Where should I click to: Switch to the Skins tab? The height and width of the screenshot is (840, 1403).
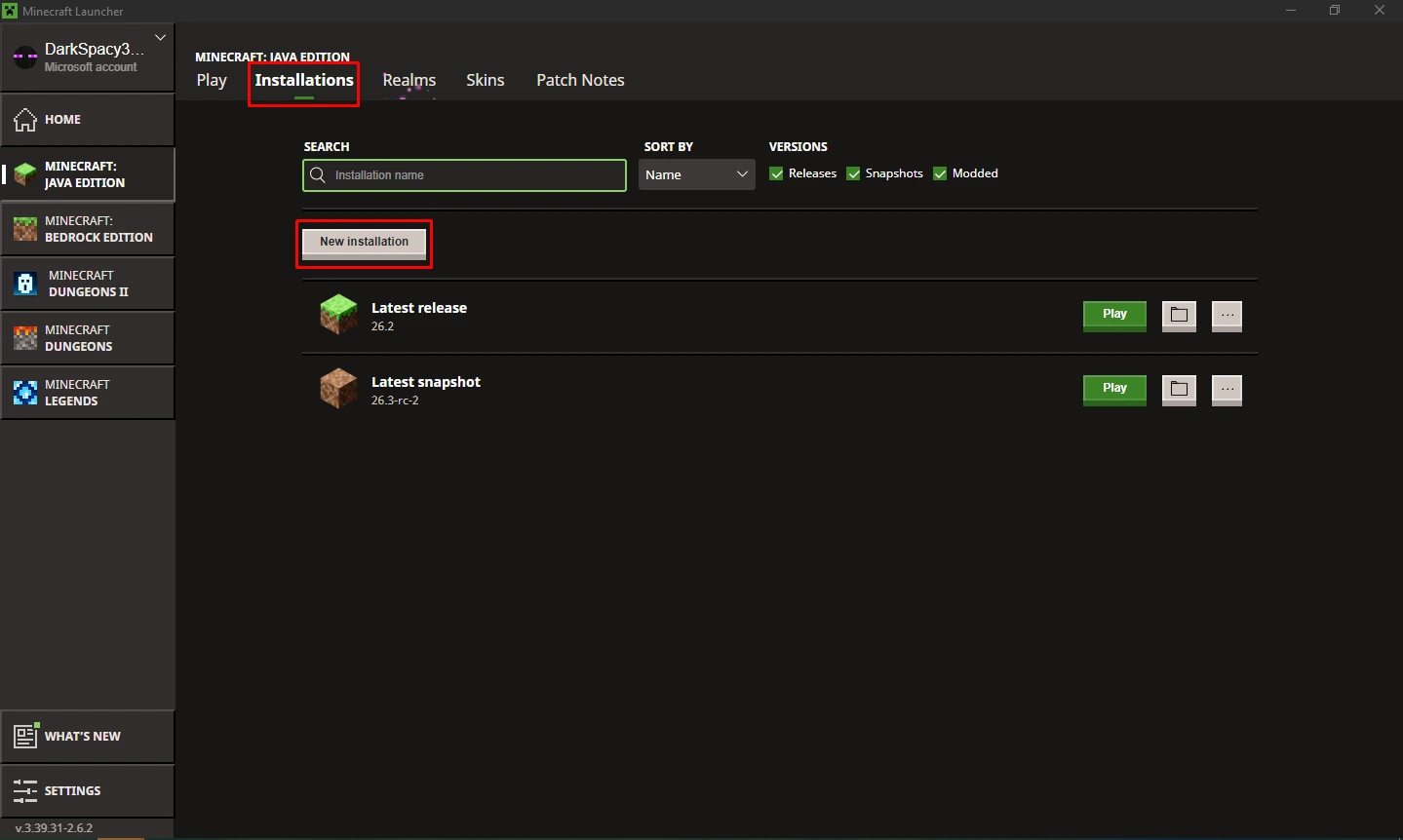click(486, 80)
